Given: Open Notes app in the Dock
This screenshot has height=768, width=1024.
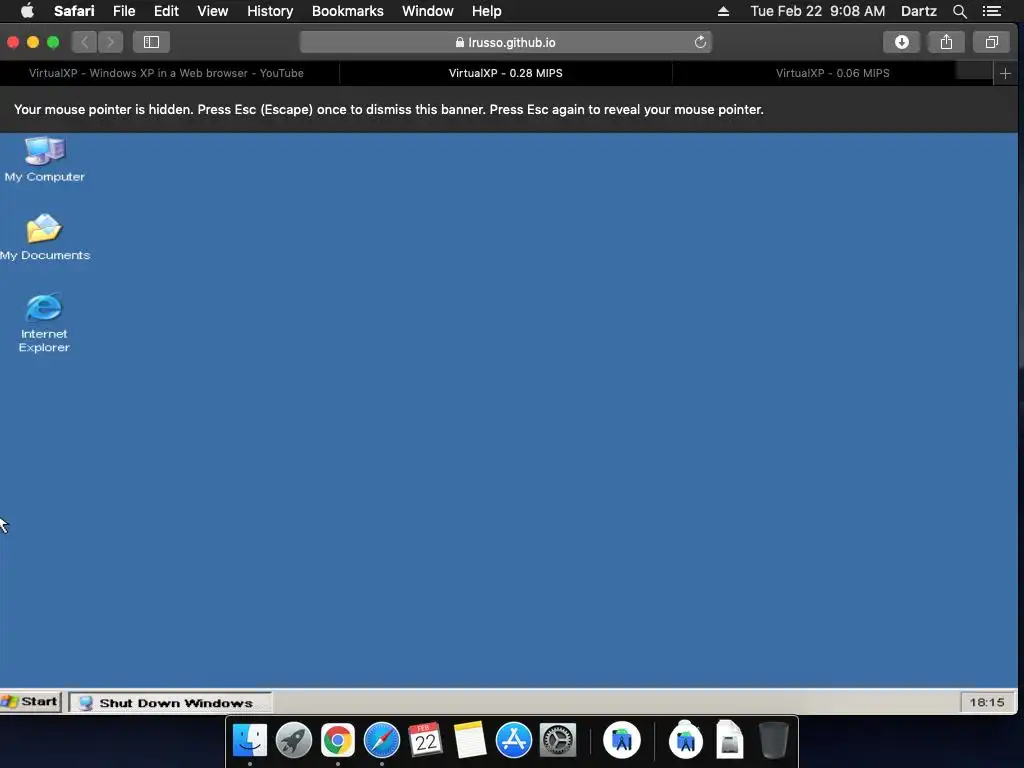Looking at the screenshot, I should click(470, 740).
